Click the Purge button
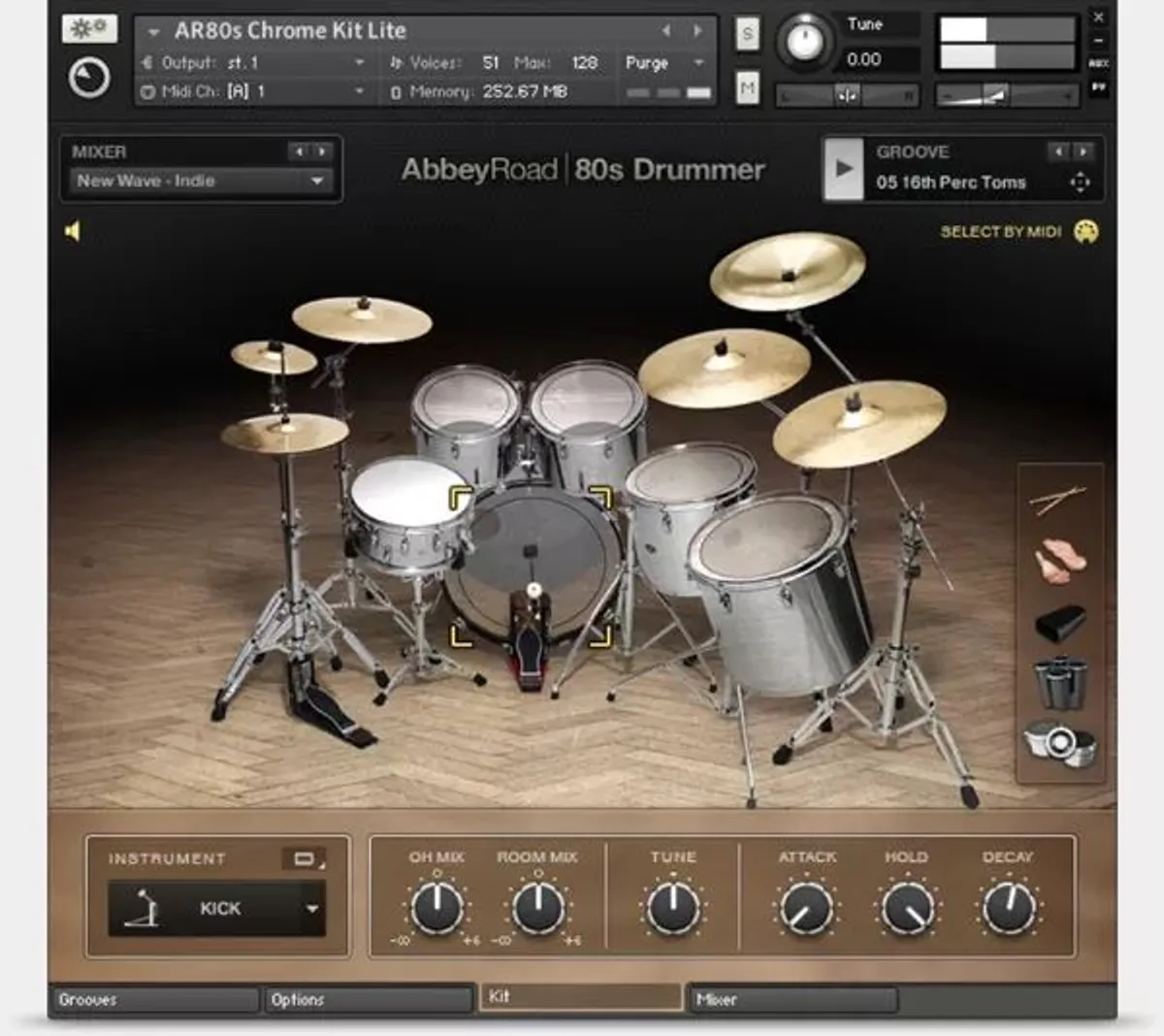Screen dimensions: 1164x1036 (648, 62)
